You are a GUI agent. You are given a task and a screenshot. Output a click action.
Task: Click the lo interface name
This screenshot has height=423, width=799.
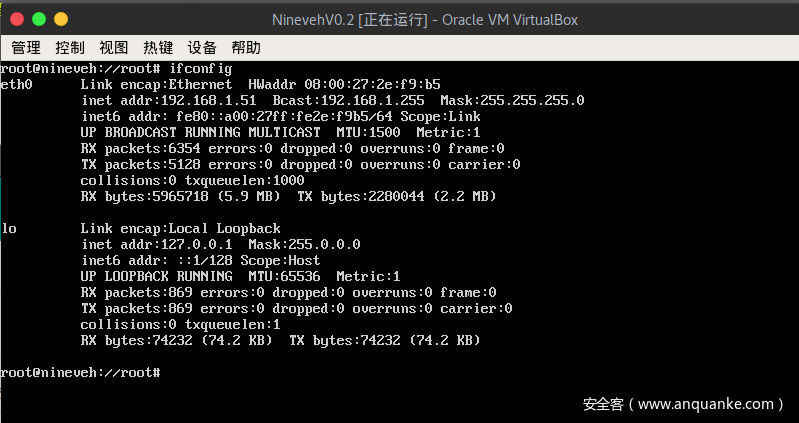[9, 228]
